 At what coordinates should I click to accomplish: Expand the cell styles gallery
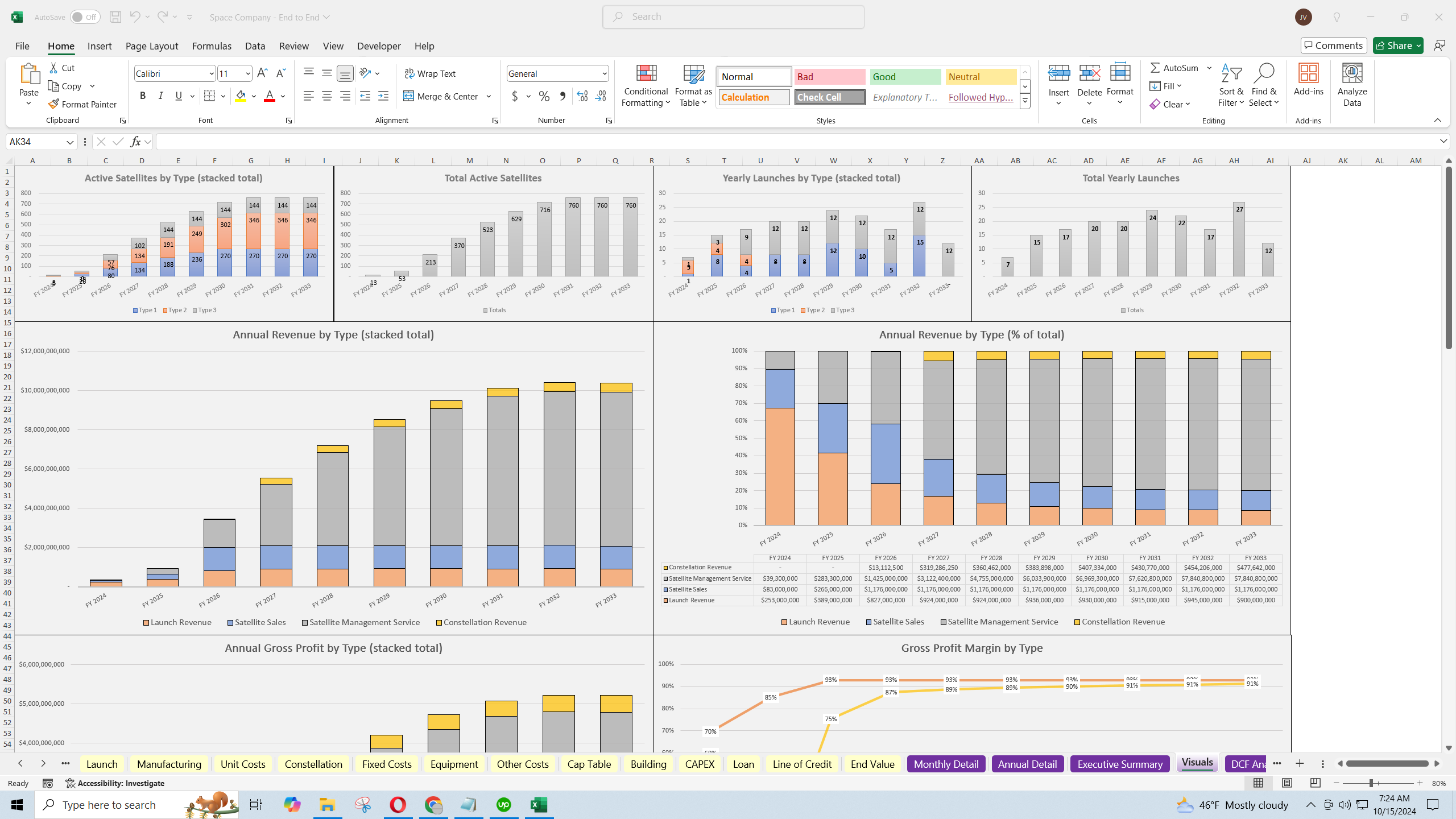1025,102
